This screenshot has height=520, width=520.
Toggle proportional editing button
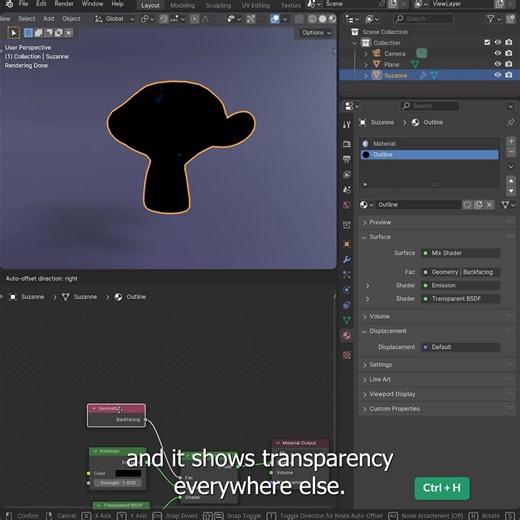(x=194, y=19)
